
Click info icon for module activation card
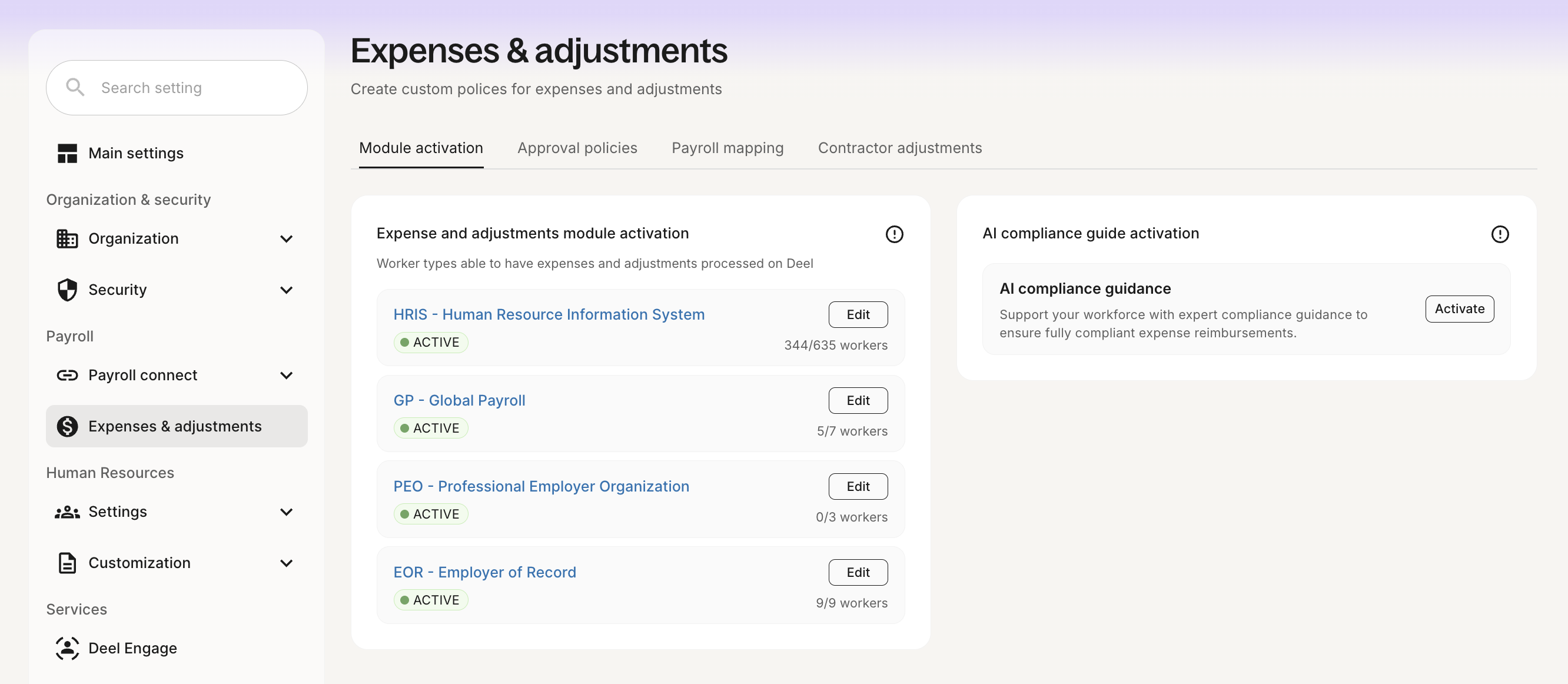(894, 234)
